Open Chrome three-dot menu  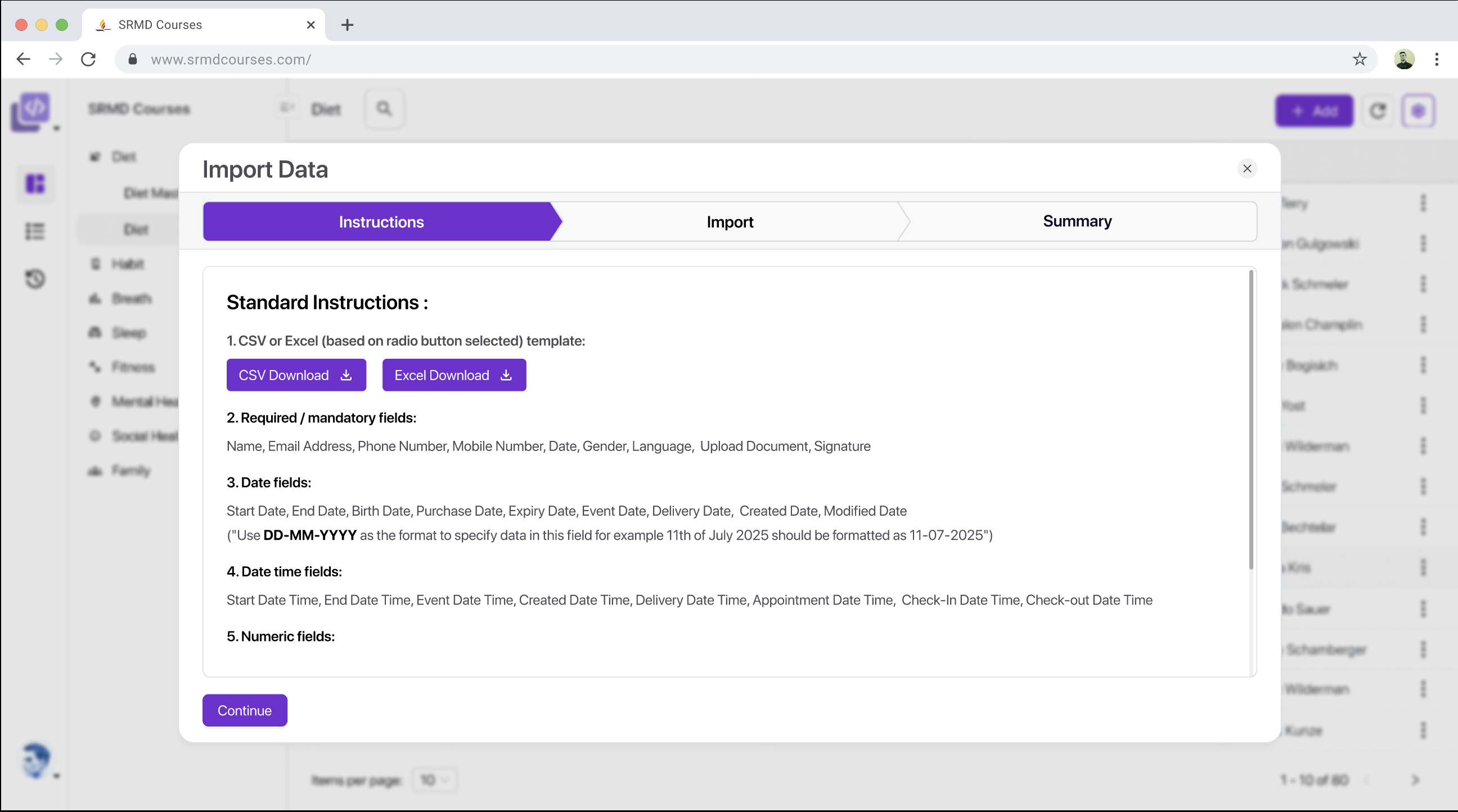click(x=1437, y=60)
